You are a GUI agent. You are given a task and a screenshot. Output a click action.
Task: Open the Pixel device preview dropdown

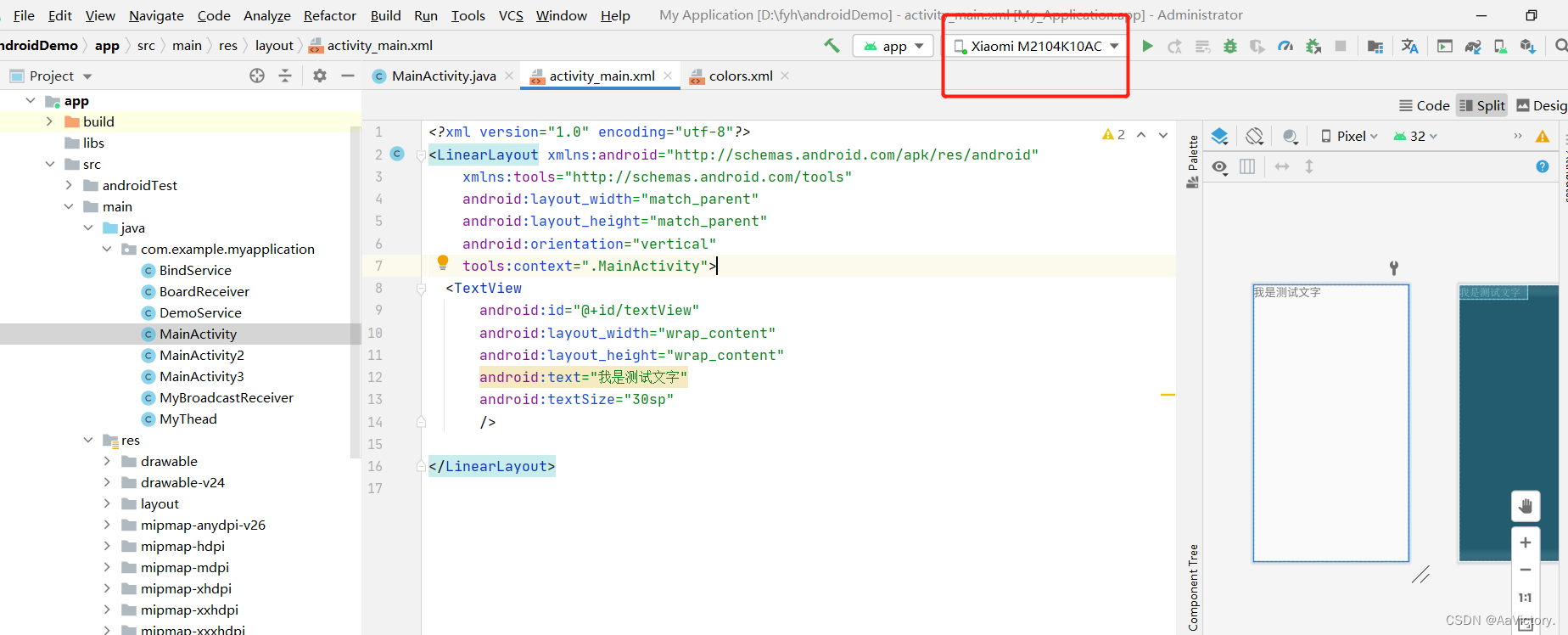tap(1349, 136)
